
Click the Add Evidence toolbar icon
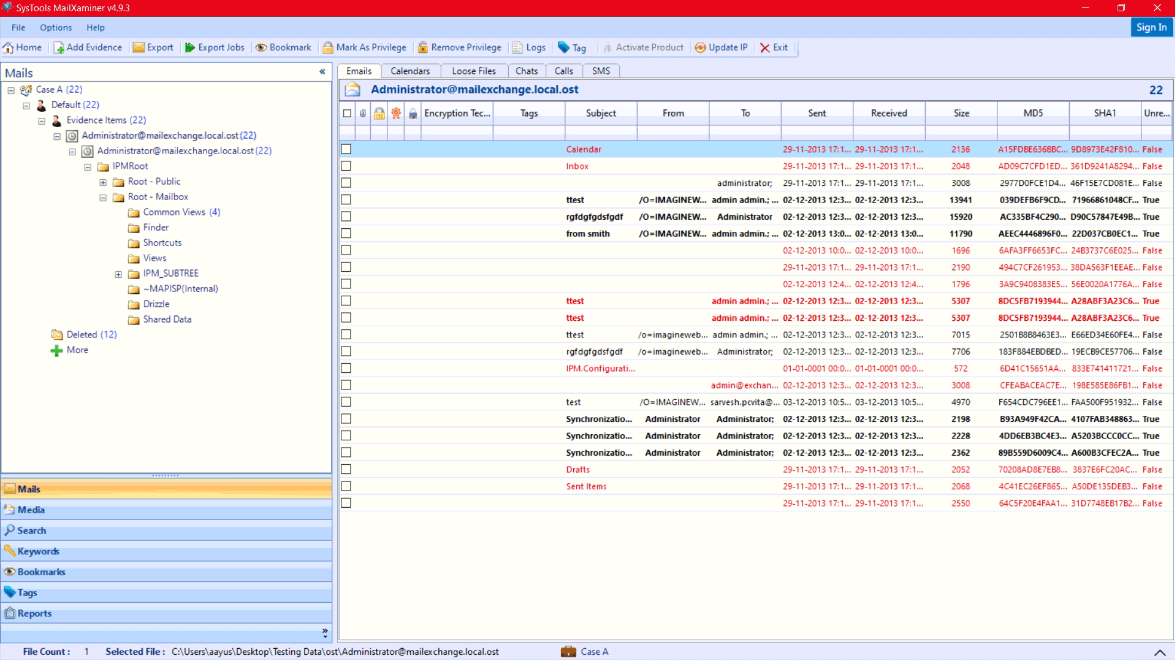tap(58, 47)
